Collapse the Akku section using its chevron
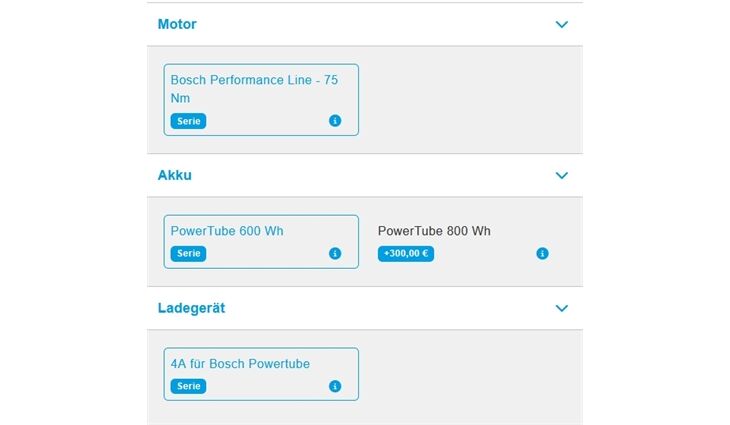Viewport: 730px width, 425px height. 562,175
